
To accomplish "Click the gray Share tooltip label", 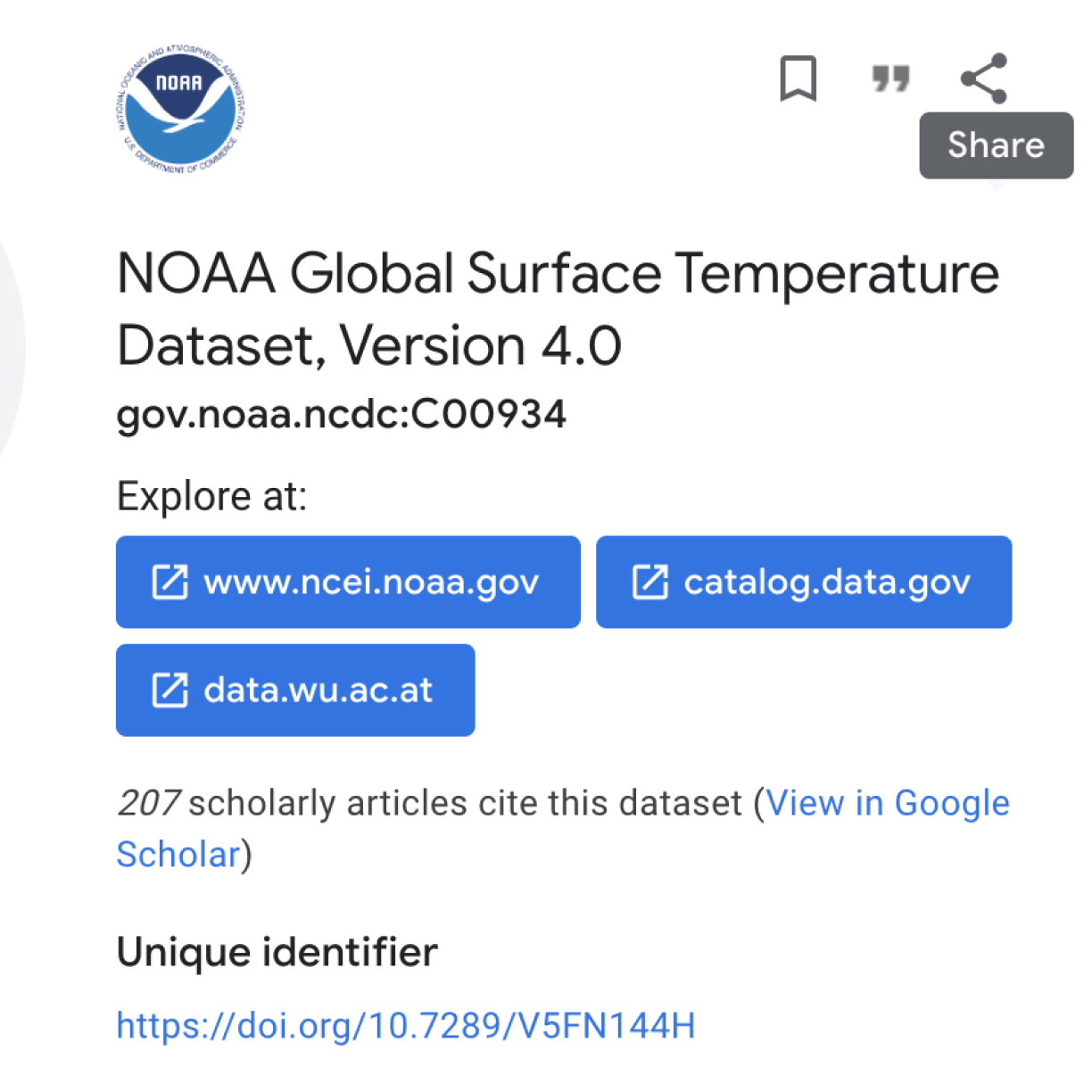I will 996,145.
